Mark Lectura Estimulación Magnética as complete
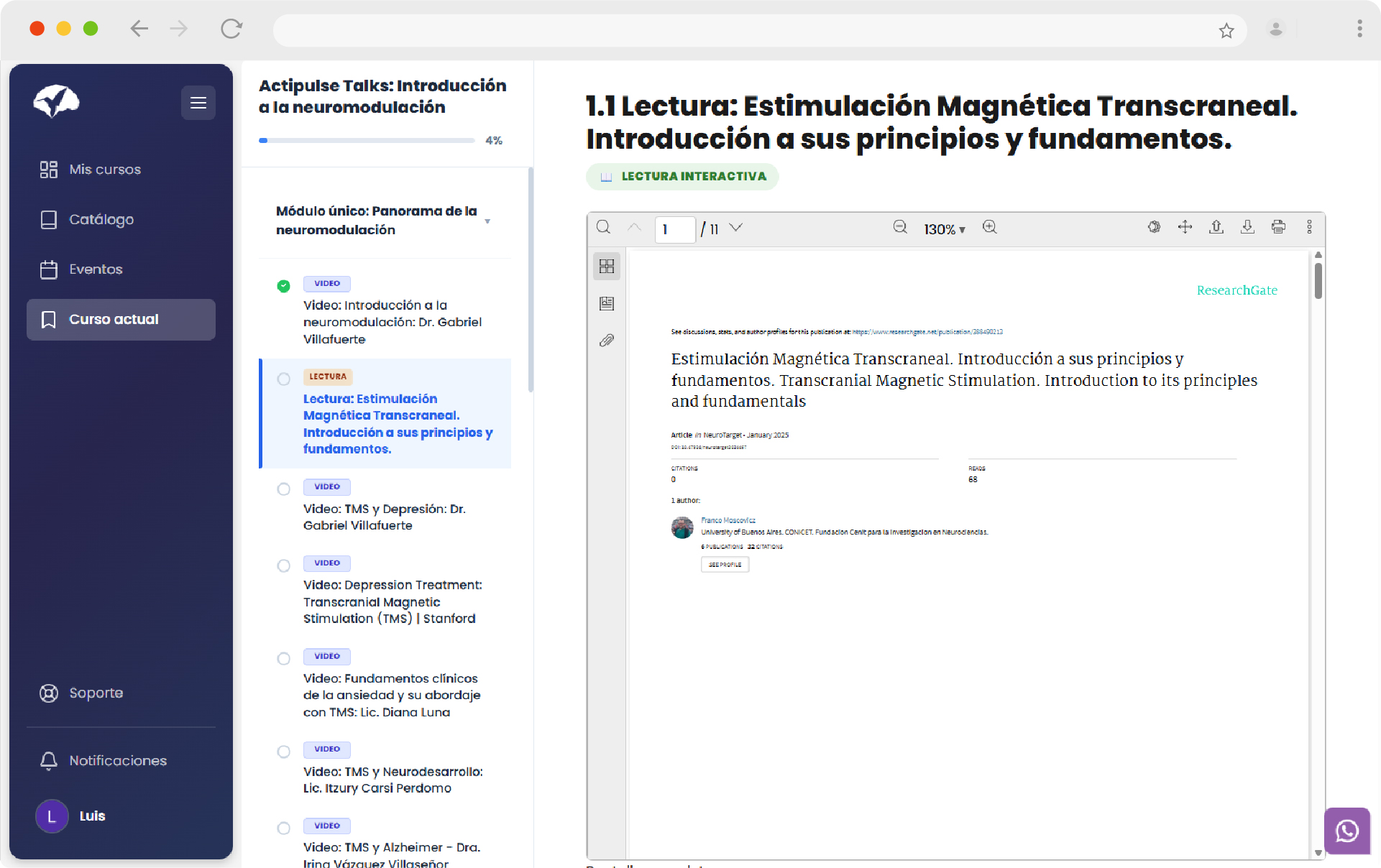Viewport: 1381px width, 868px height. click(284, 379)
